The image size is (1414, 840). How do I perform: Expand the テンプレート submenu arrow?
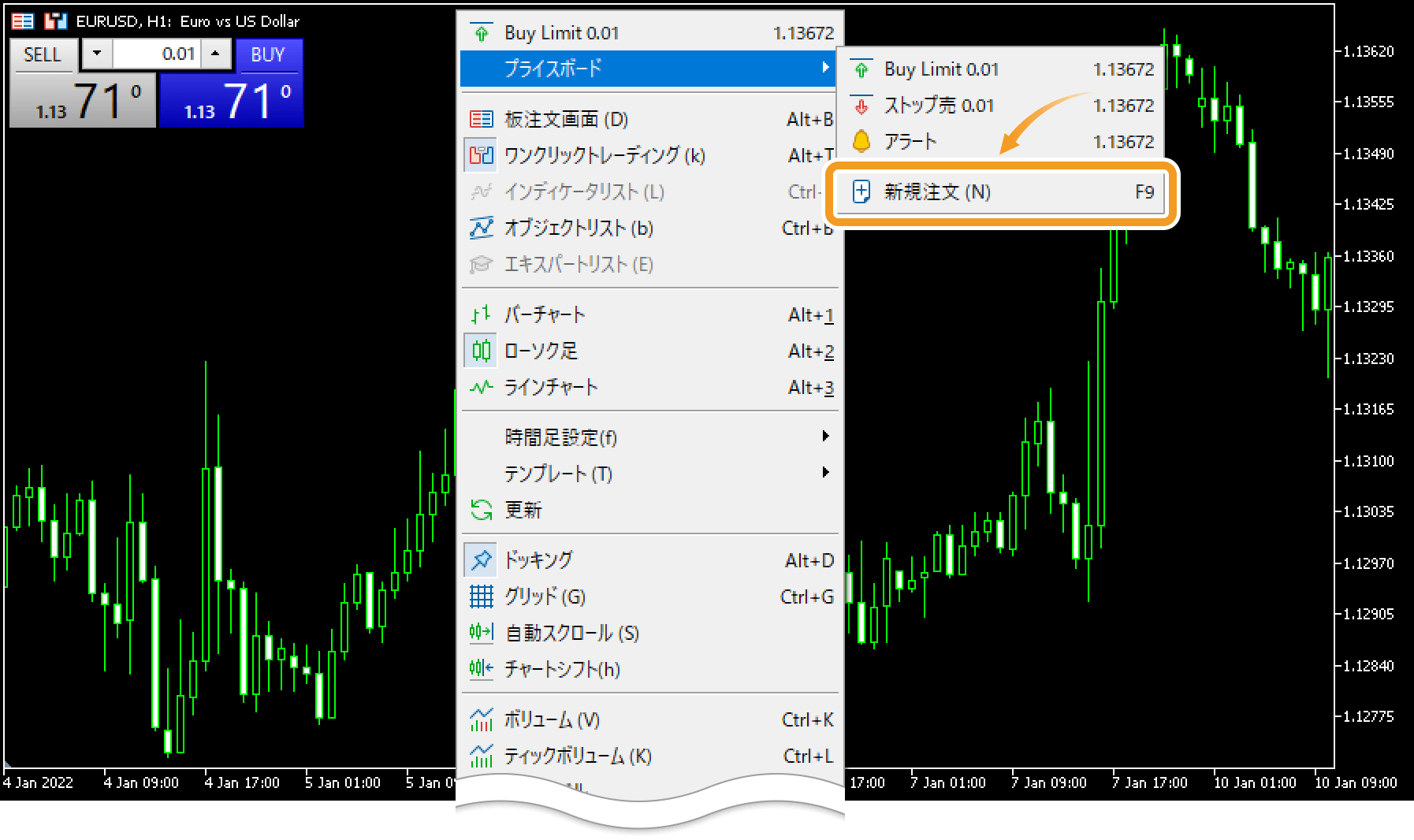point(825,472)
